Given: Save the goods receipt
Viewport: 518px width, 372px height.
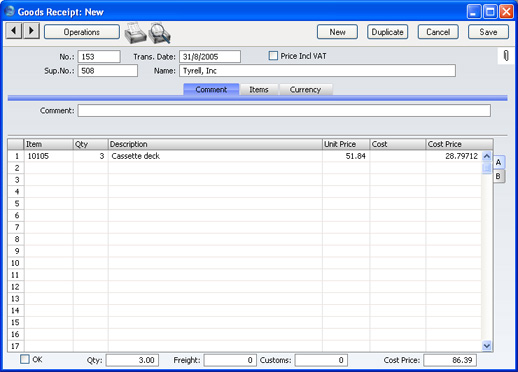Looking at the screenshot, I should click(x=488, y=32).
